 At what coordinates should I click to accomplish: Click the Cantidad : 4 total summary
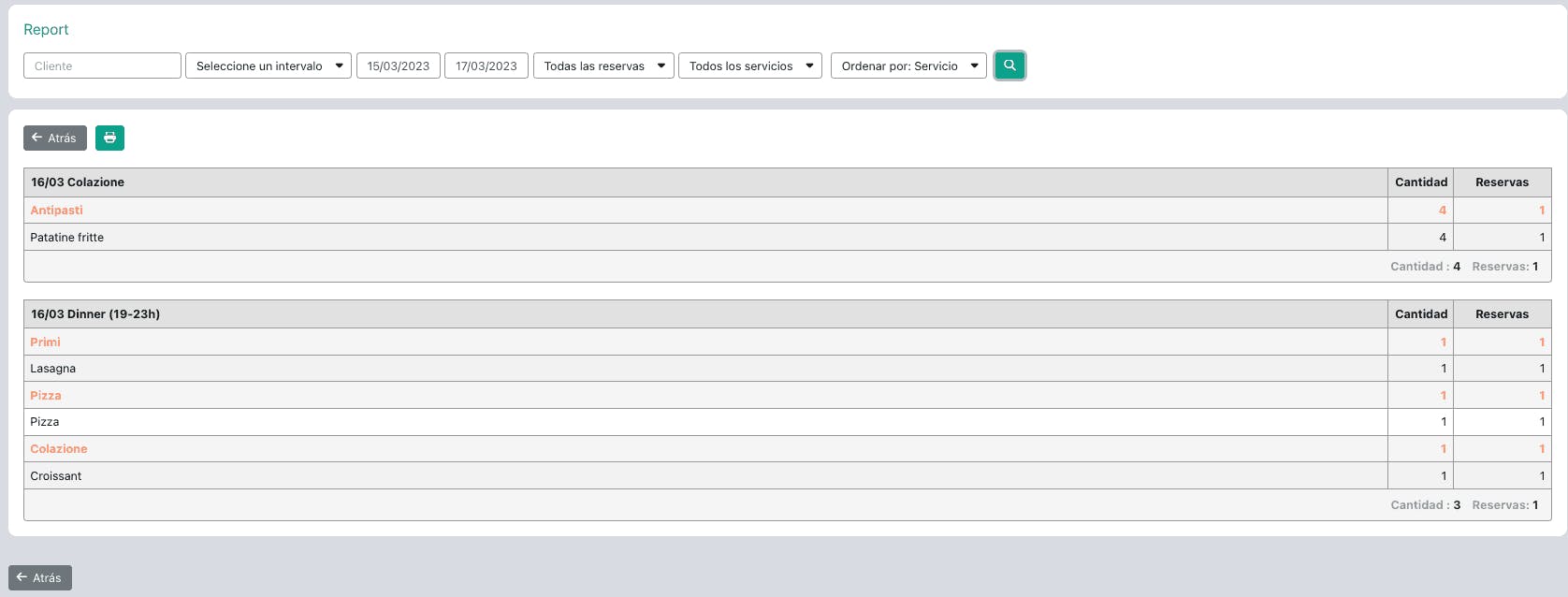pos(1426,267)
